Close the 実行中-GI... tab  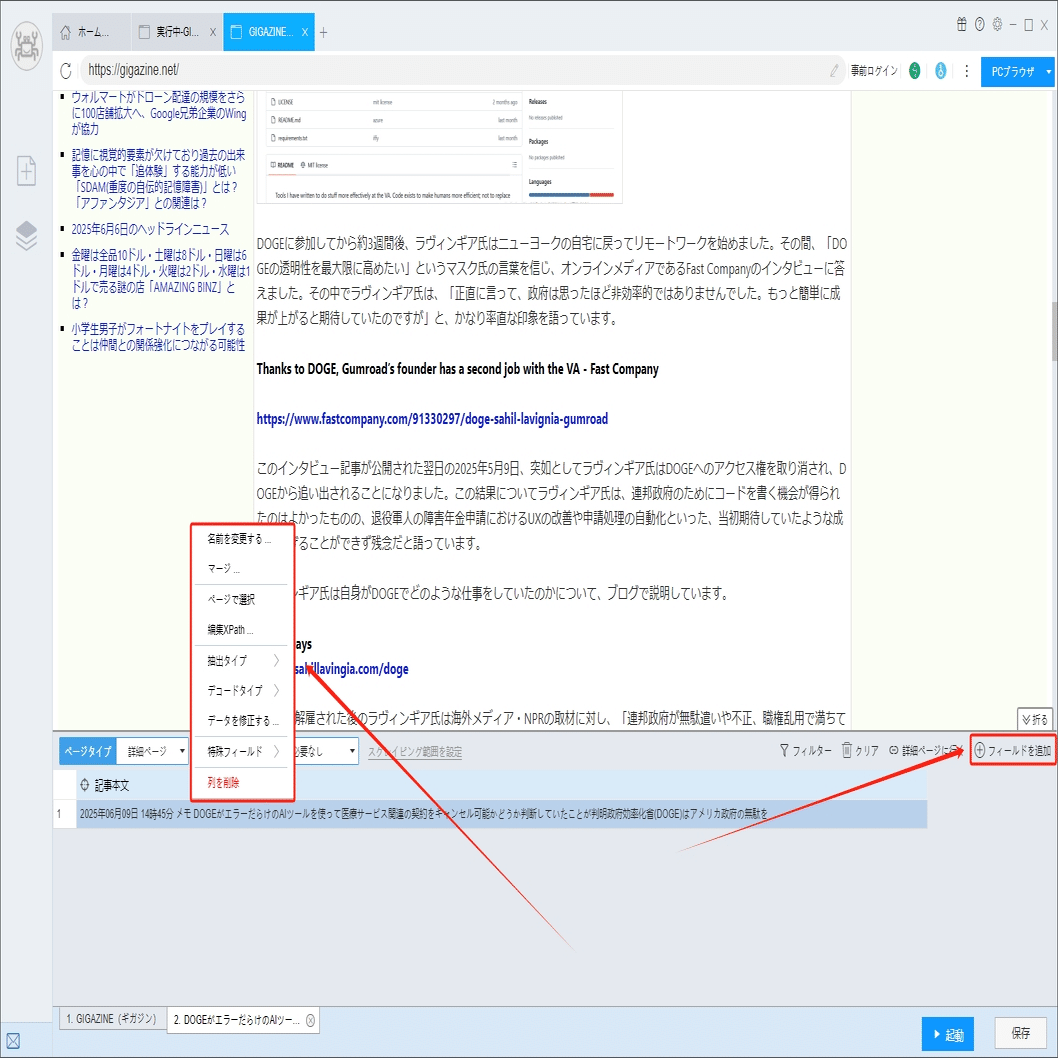(x=213, y=32)
